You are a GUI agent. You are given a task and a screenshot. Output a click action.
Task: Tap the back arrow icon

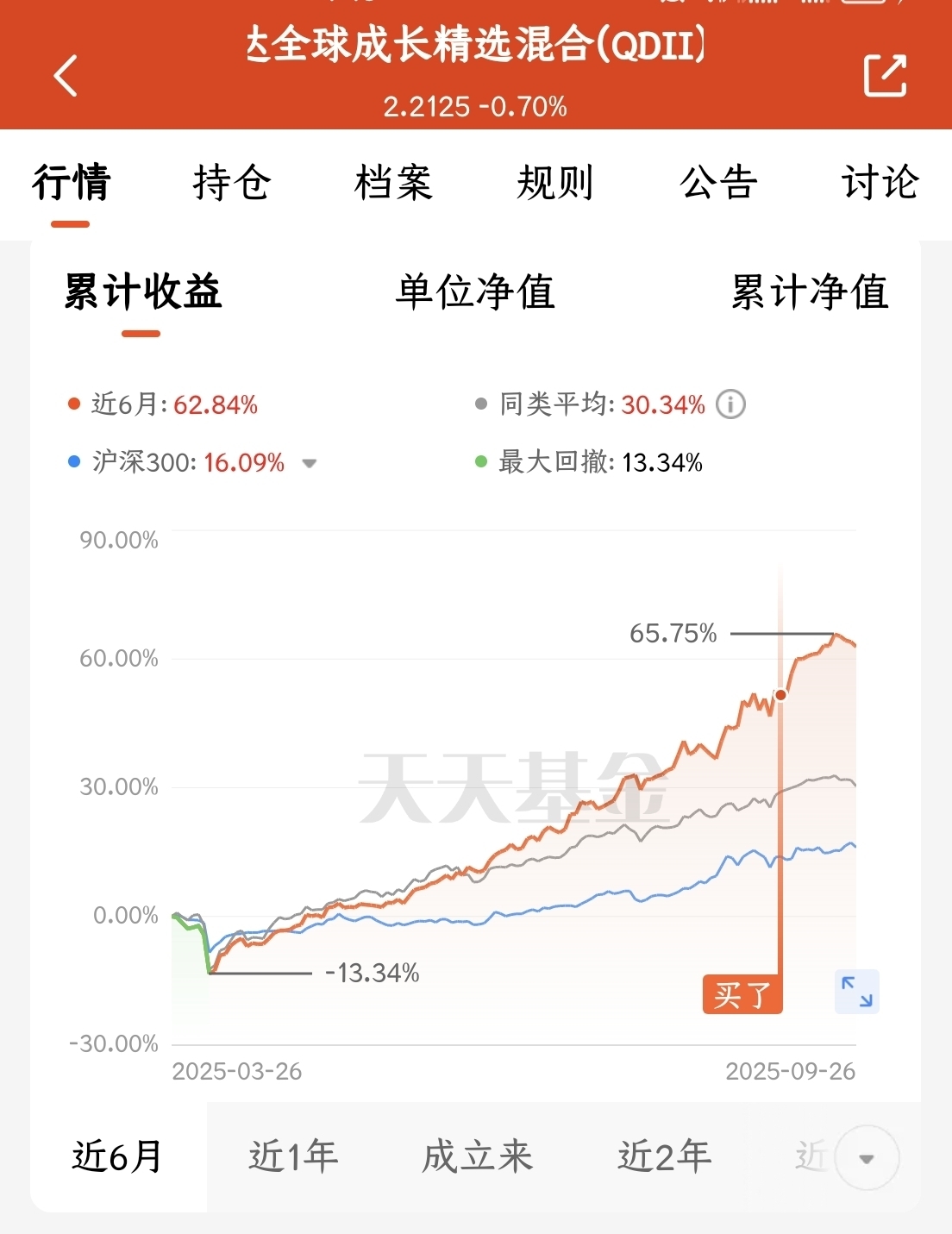click(x=66, y=76)
